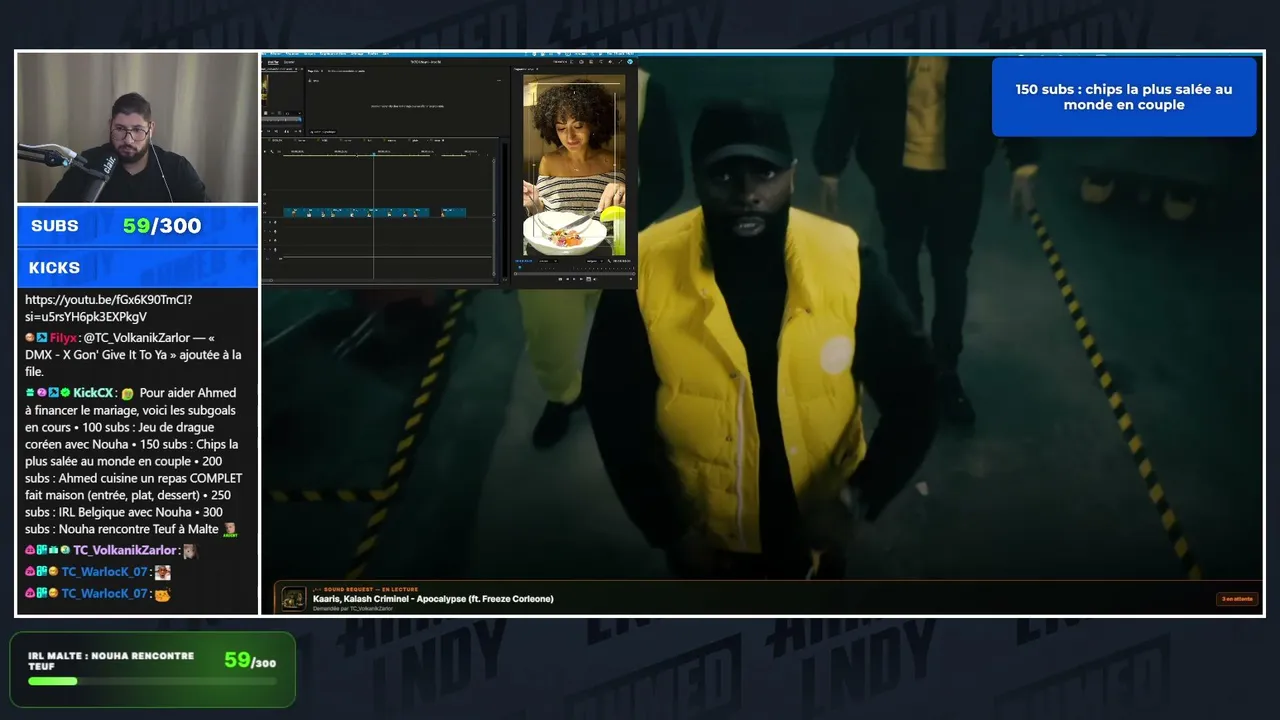Screen dimensions: 1280x720
Task: Click the "59/300" subs counter beside SUBS
Action: tap(162, 226)
